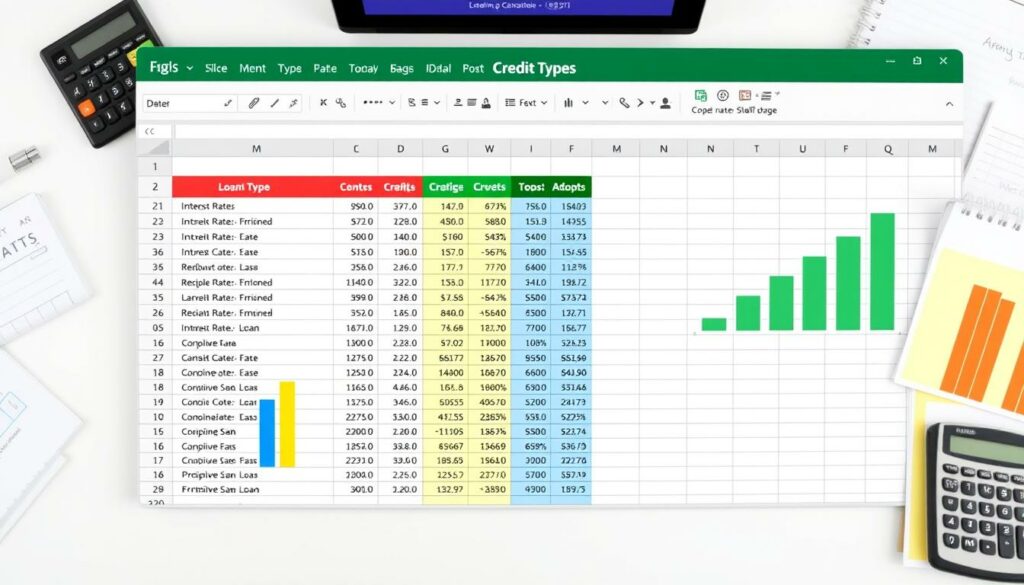Select column header Q
Image resolution: width=1024 pixels, height=585 pixels.
coord(888,149)
